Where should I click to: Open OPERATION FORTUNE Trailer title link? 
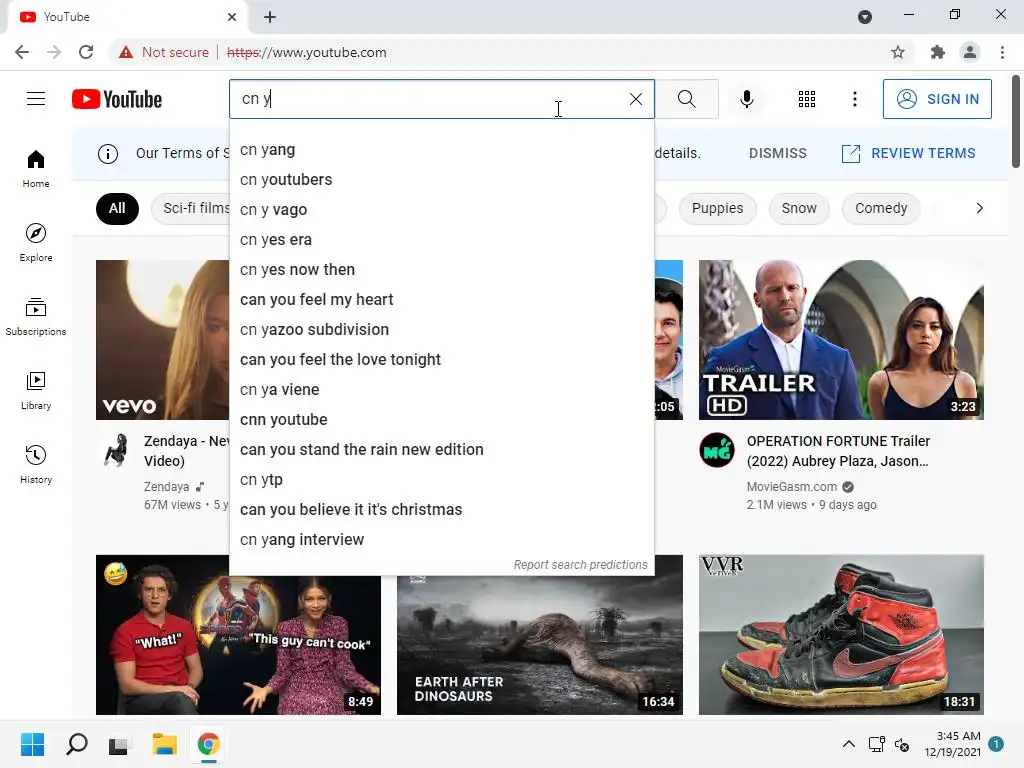tap(838, 451)
